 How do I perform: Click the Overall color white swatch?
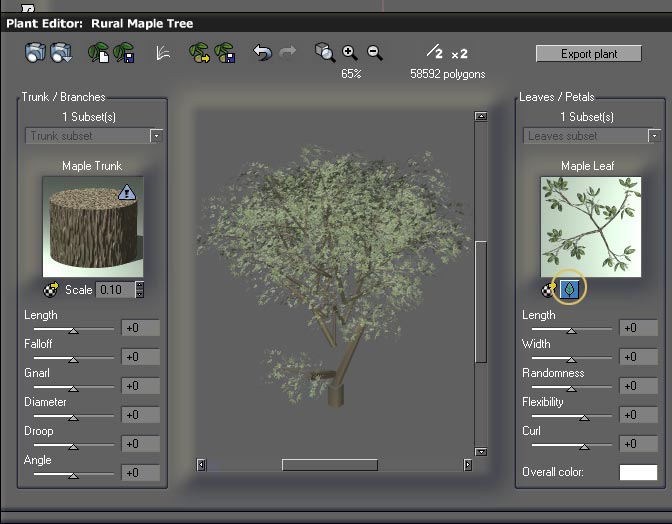pyautogui.click(x=637, y=472)
